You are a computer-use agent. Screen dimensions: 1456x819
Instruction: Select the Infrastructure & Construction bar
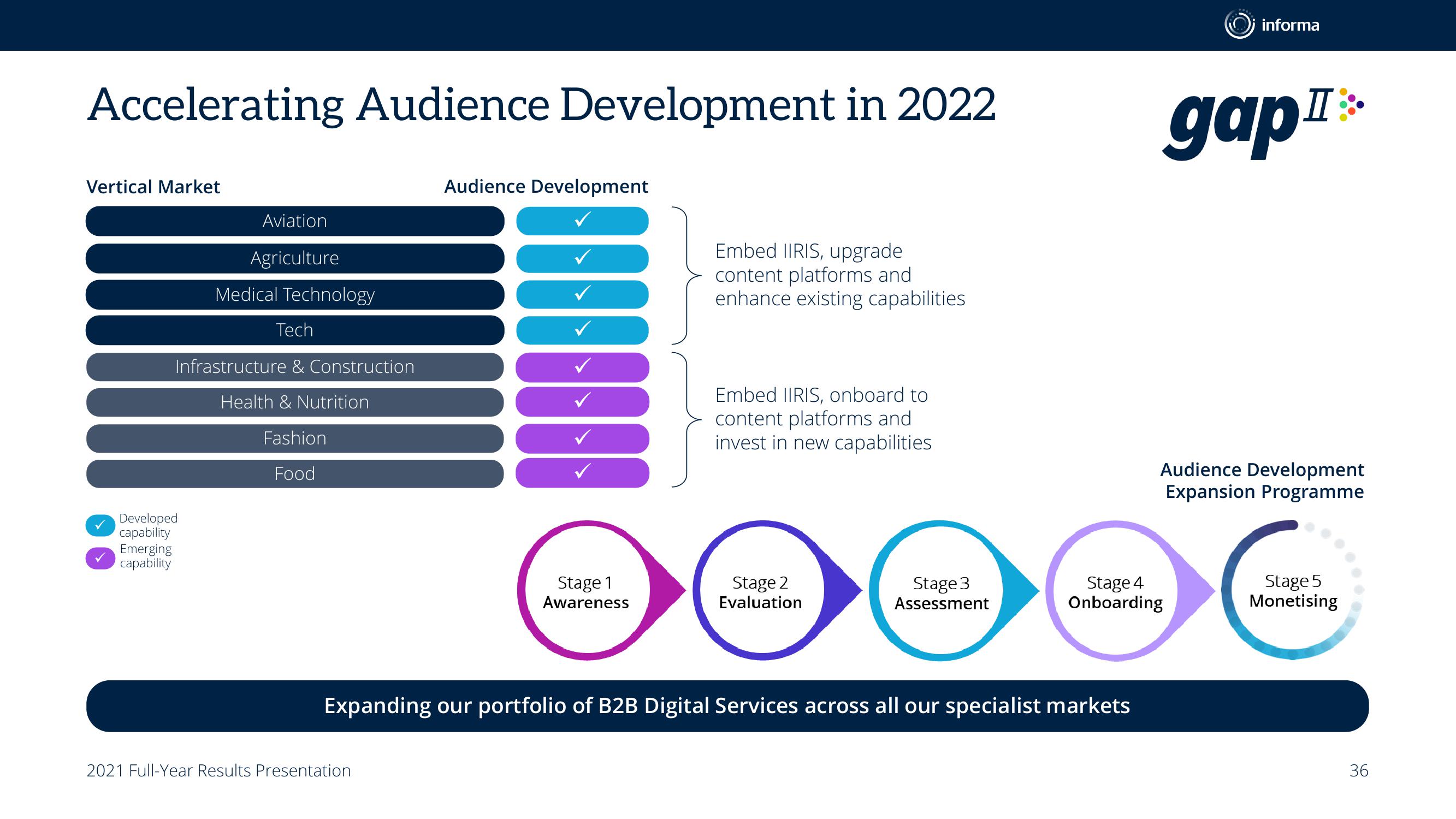pyautogui.click(x=295, y=367)
